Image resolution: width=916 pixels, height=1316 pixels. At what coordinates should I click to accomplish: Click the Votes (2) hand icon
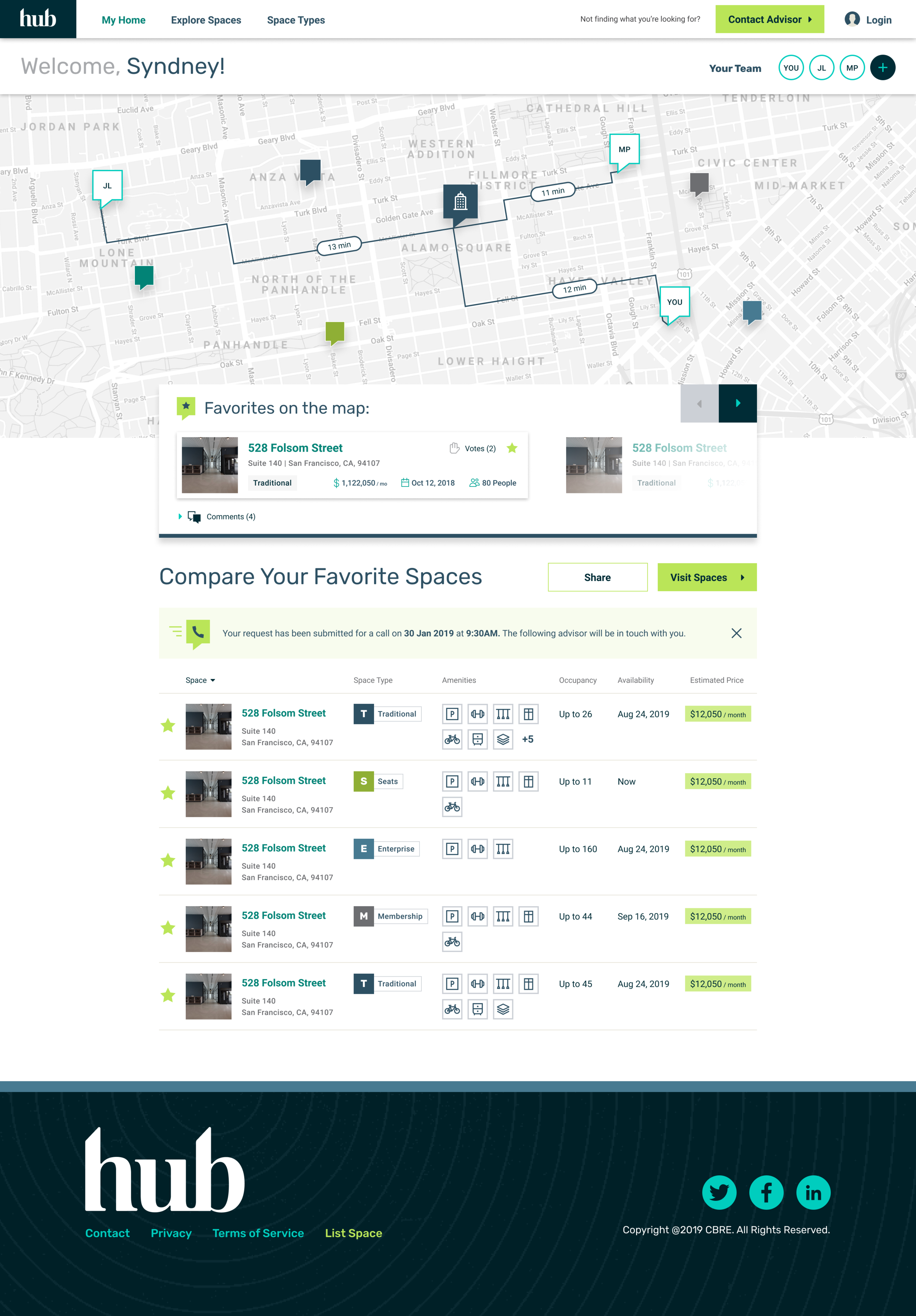[x=454, y=448]
